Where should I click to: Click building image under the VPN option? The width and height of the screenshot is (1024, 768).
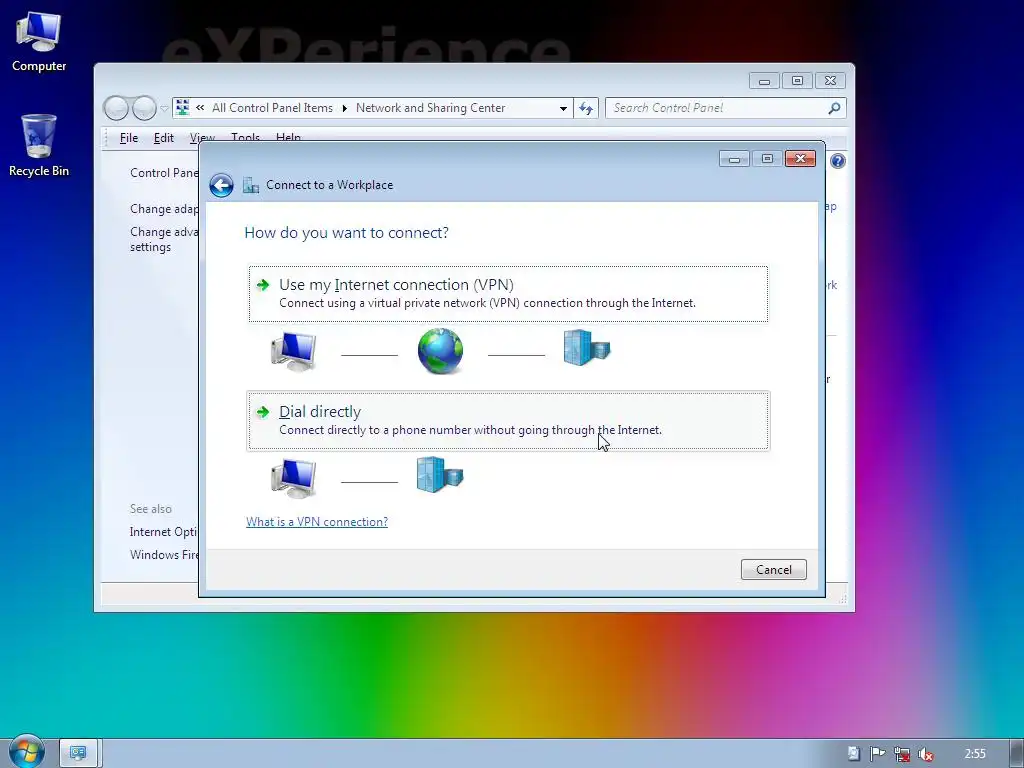pyautogui.click(x=586, y=347)
